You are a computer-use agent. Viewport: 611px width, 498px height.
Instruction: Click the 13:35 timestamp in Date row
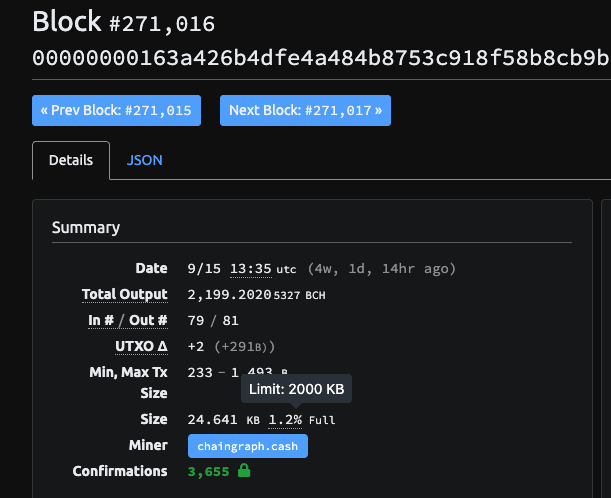[251, 269]
